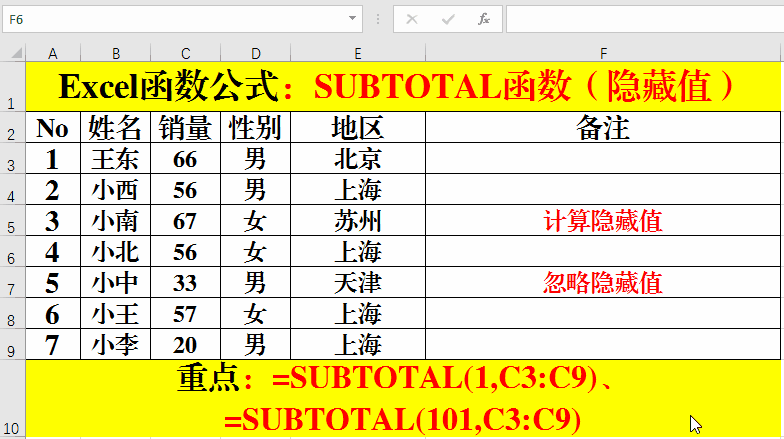Click the '销量' header cell

click(186, 127)
